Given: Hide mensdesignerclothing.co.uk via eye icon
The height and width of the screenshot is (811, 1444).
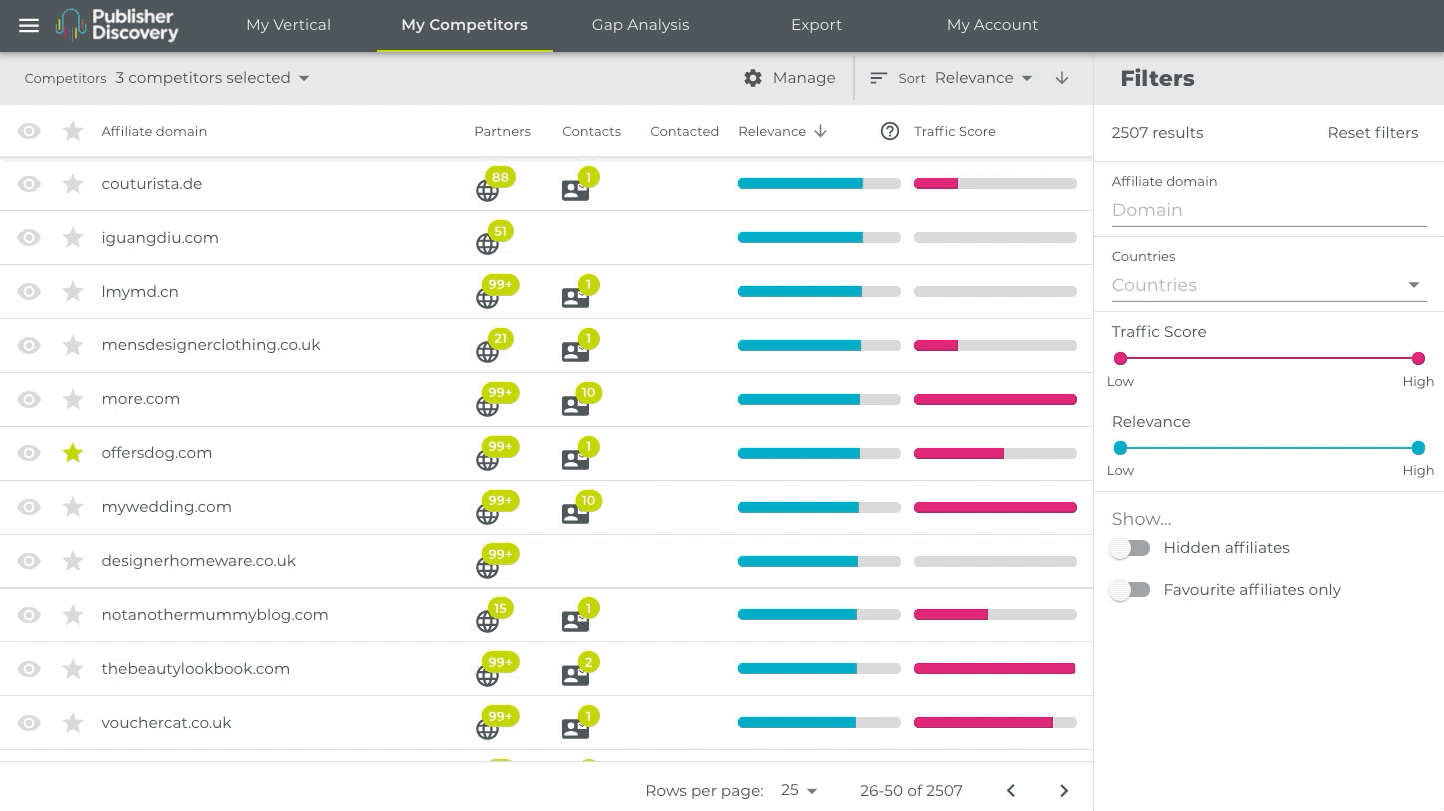Looking at the screenshot, I should tap(29, 345).
